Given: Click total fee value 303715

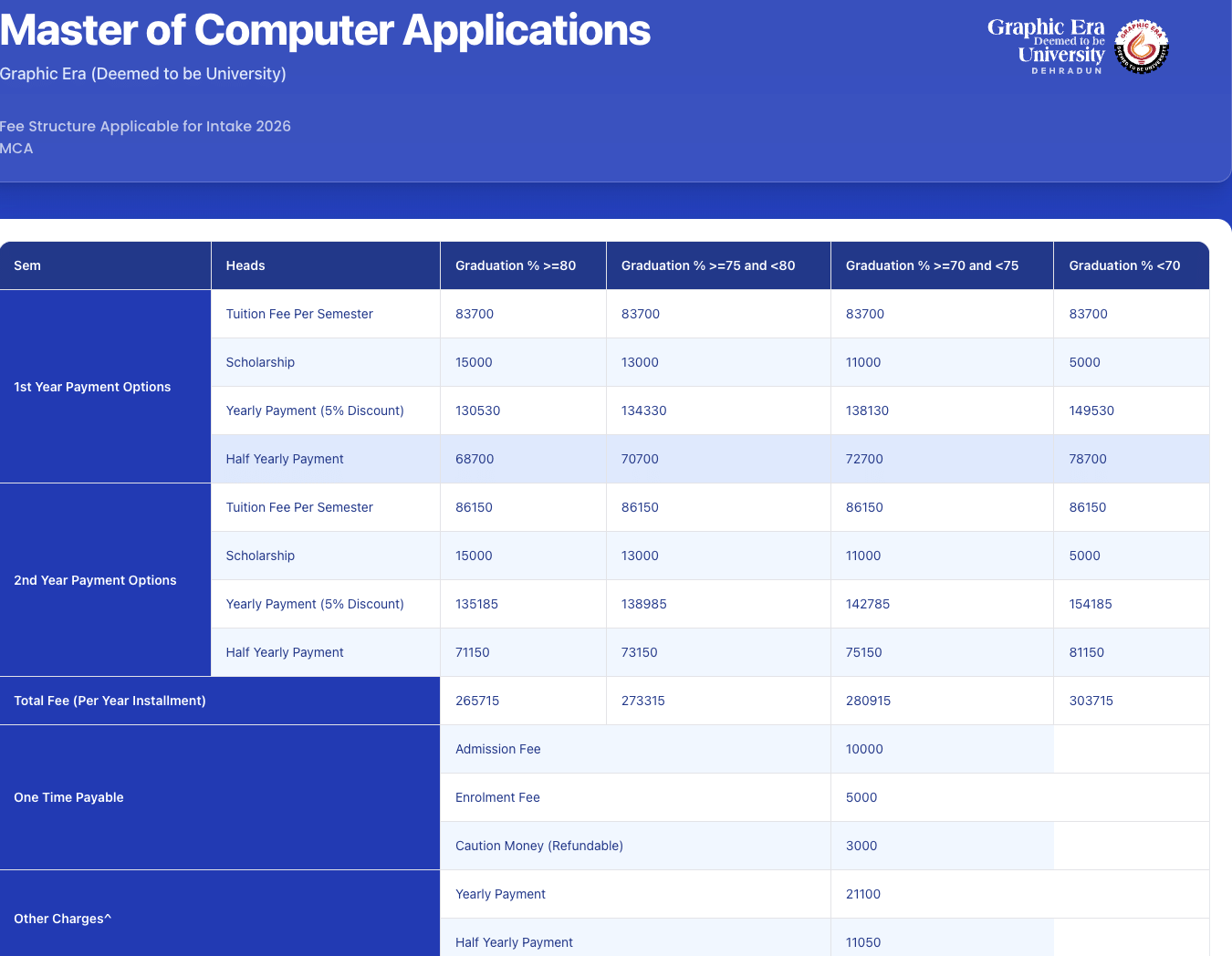Looking at the screenshot, I should (1091, 701).
